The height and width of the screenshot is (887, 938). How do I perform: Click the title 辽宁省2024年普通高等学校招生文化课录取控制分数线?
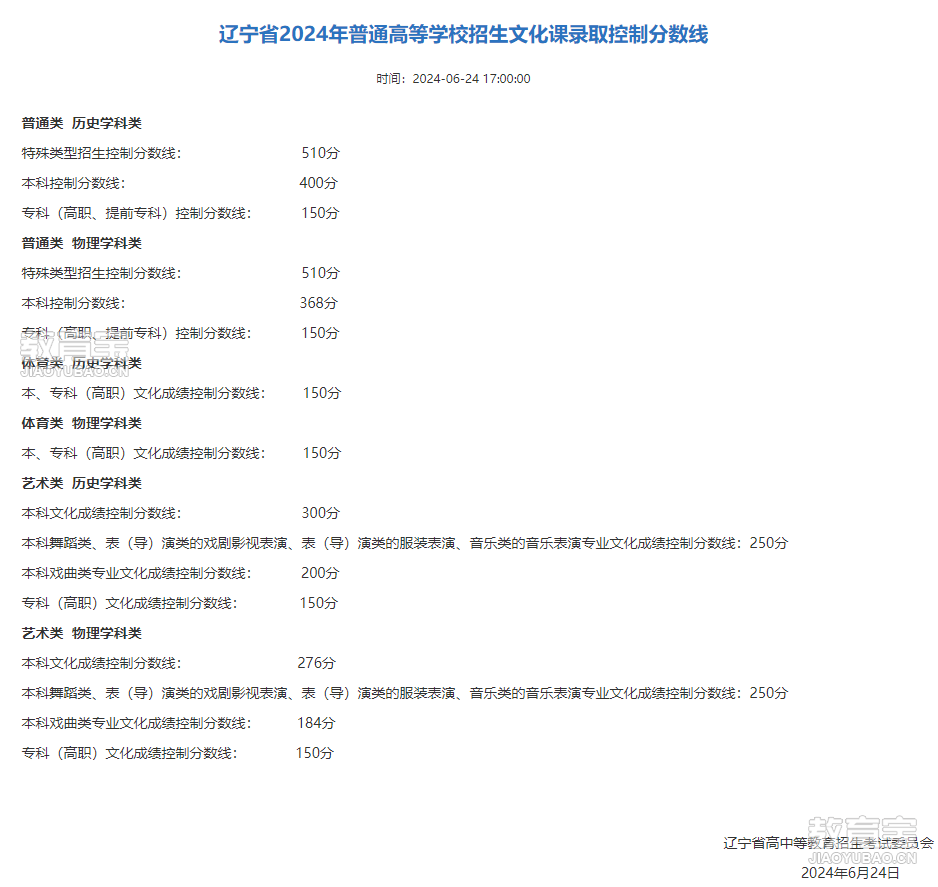pyautogui.click(x=463, y=34)
